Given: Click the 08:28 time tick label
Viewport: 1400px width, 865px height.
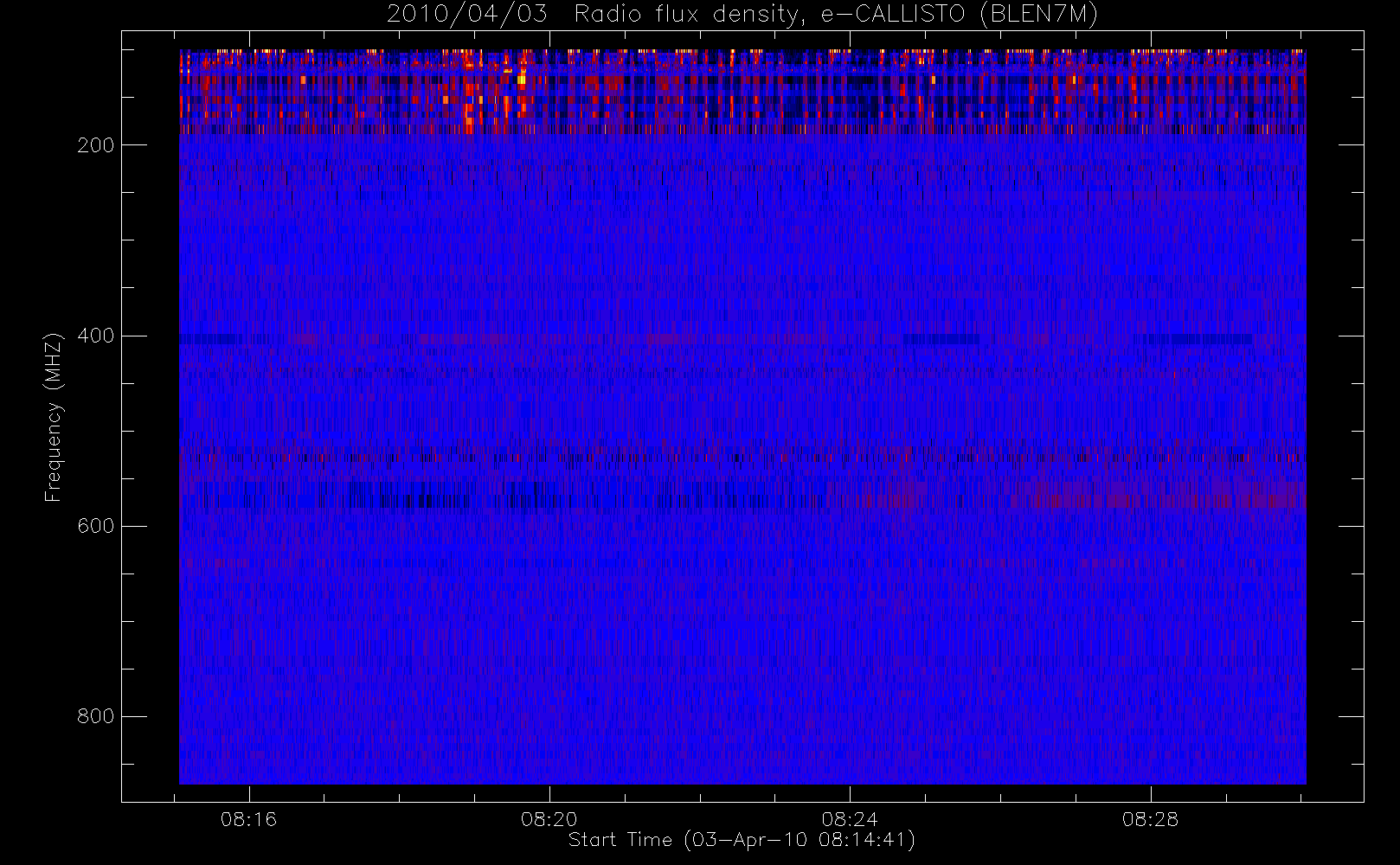Looking at the screenshot, I should (1151, 819).
